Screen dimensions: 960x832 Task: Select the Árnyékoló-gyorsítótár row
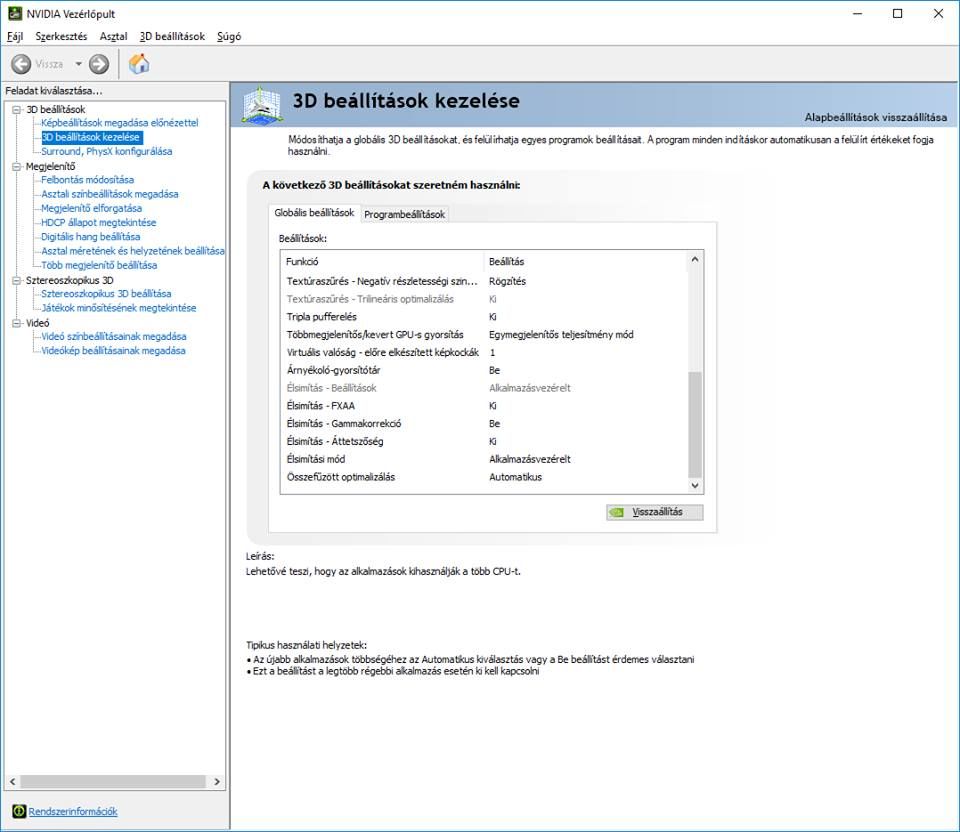pos(484,370)
